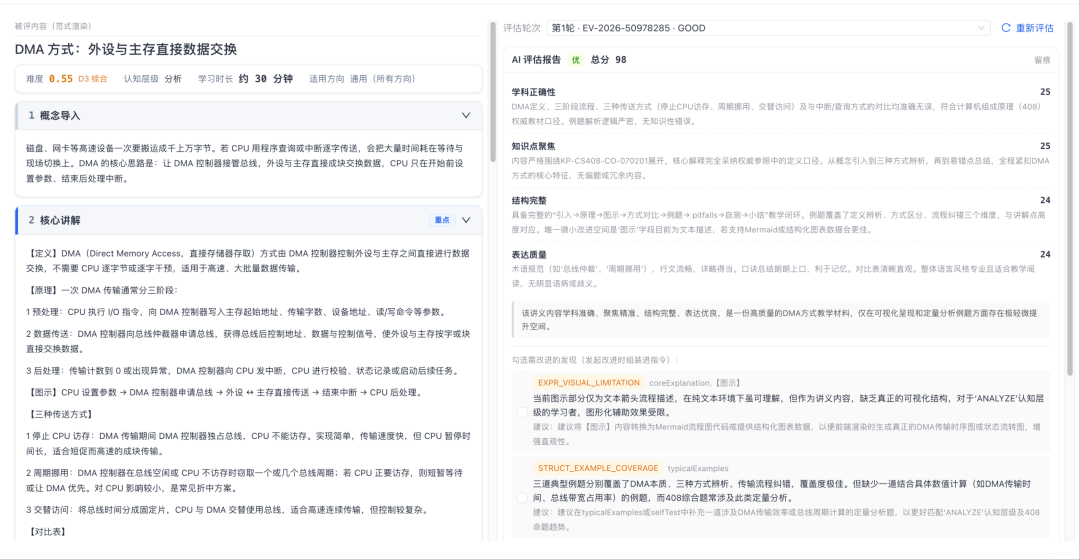This screenshot has height=560, width=1080.
Task: Open the 留痕 link in report header
Action: [x=1042, y=61]
